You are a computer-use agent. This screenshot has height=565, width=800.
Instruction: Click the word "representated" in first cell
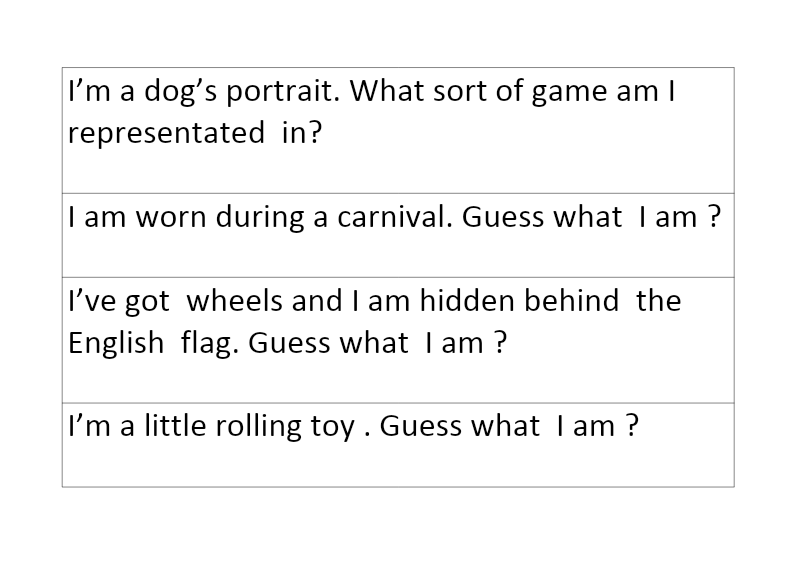166,133
